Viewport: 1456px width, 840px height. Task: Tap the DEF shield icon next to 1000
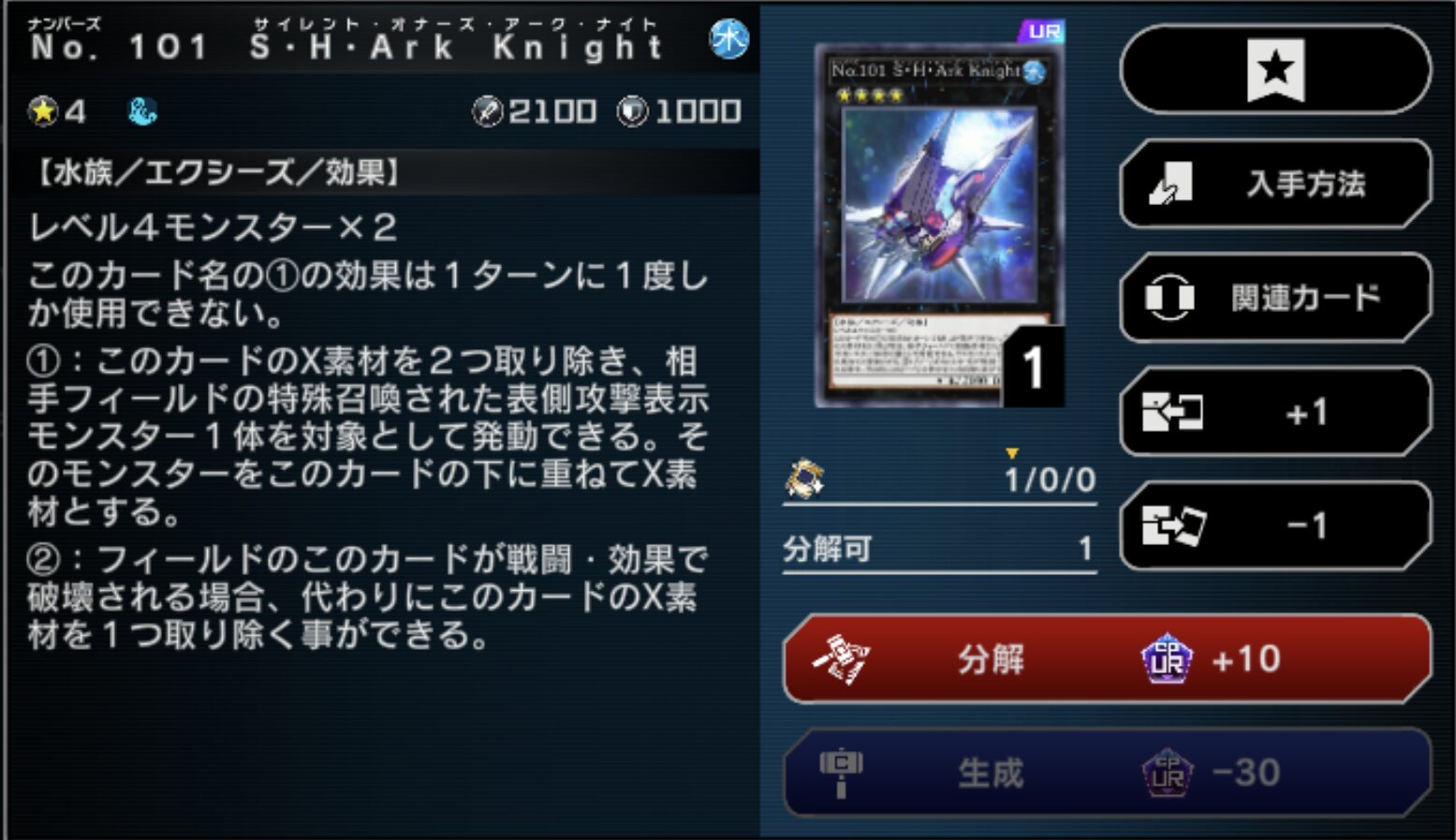coord(632,111)
